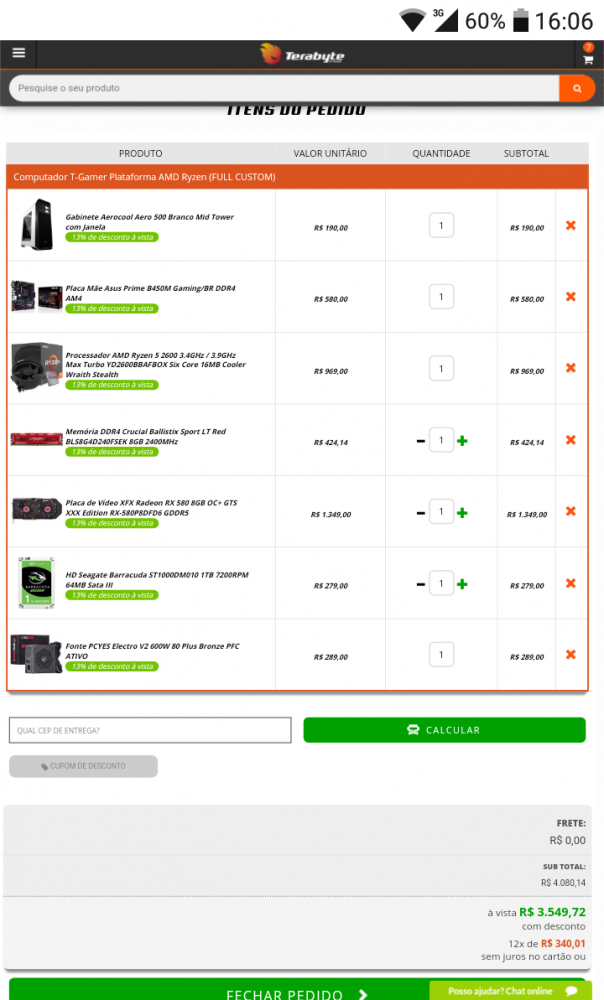Screen dimensions: 604x1000
Task: Remove the PCYES Electro V2 power supply
Action: (570, 655)
